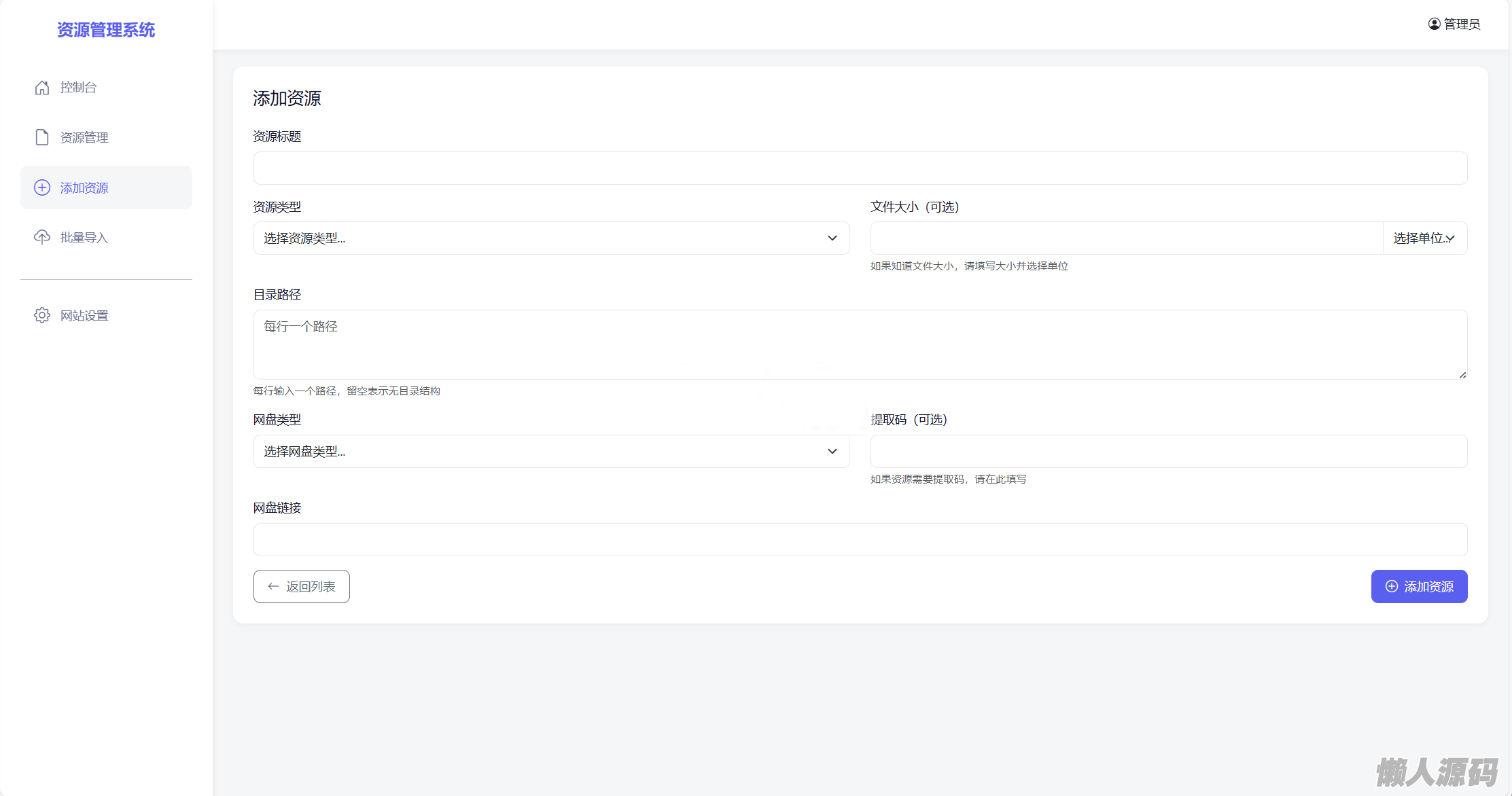
Task: Open 网站设置 from the sidebar
Action: point(84,315)
